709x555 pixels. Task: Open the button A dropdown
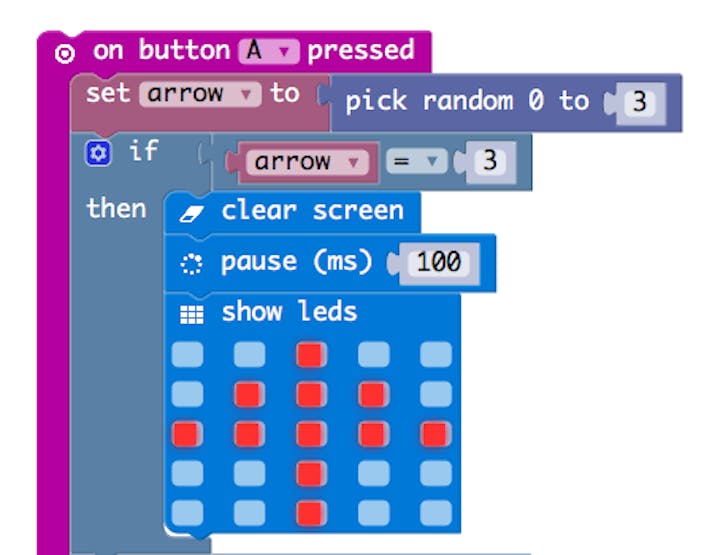point(269,52)
